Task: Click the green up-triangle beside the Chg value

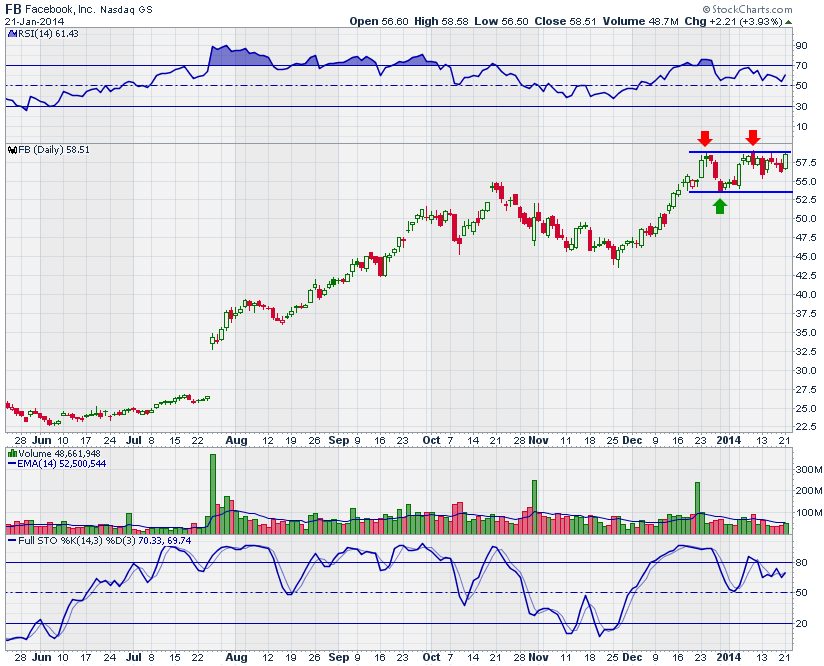Action: click(788, 22)
